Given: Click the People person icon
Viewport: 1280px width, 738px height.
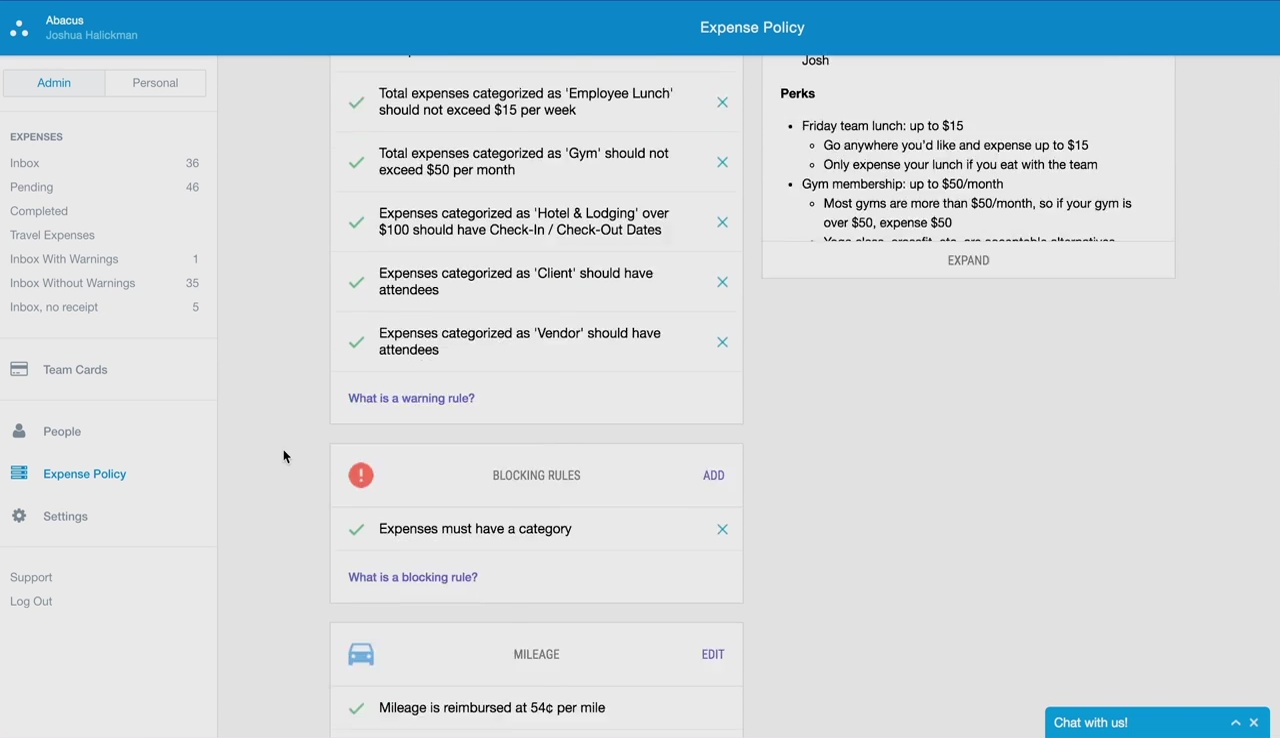Looking at the screenshot, I should (19, 432).
